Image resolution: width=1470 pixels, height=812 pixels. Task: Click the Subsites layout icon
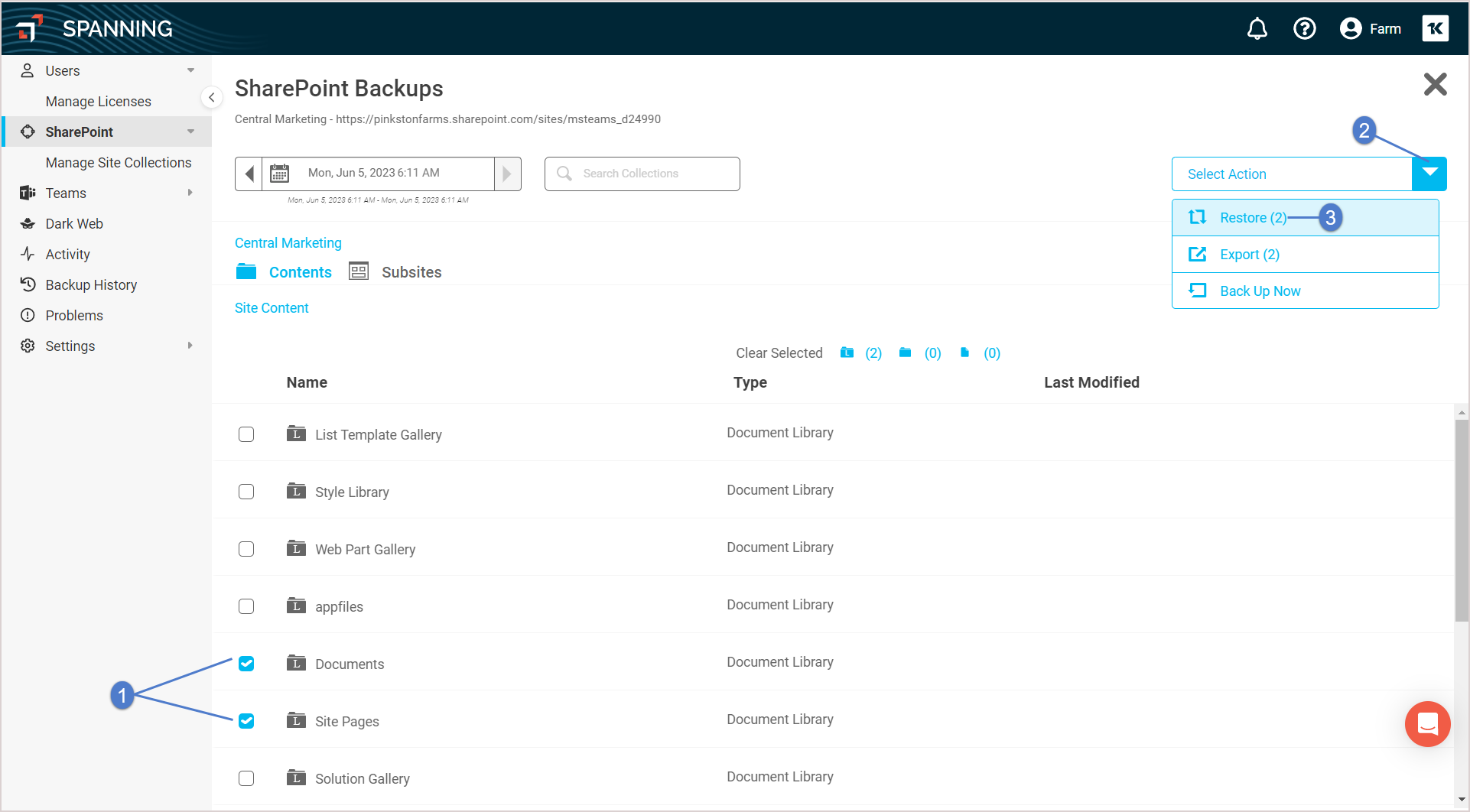coord(359,271)
